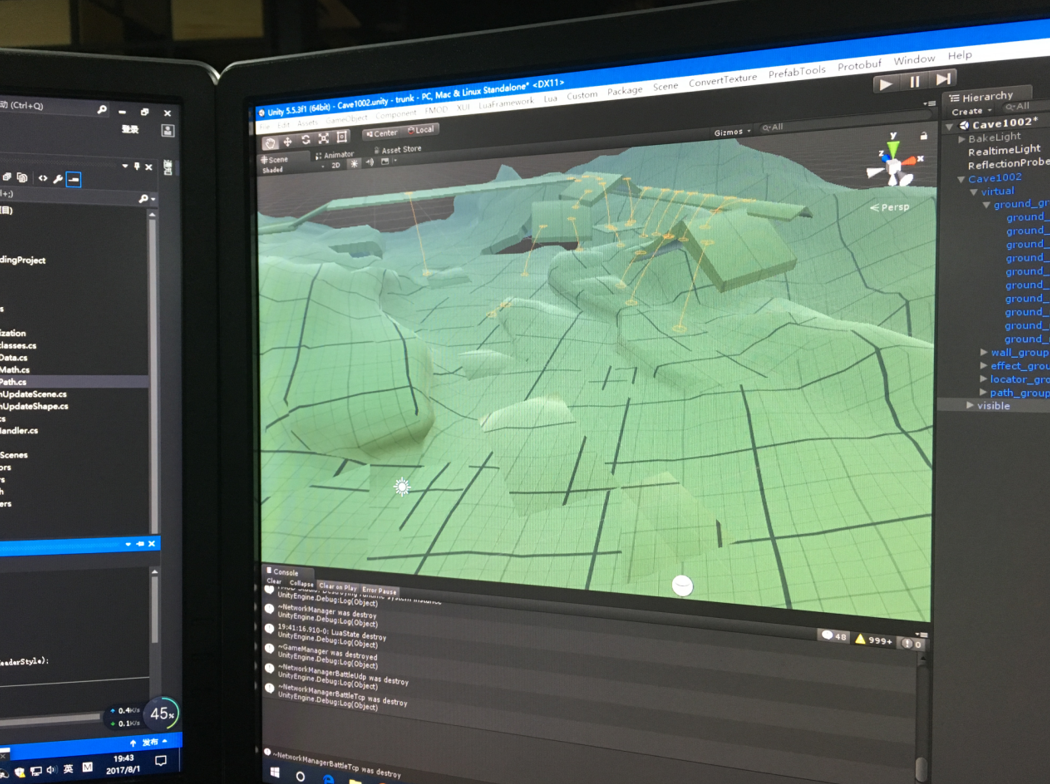Open the Window menu
1050x784 pixels.
[x=914, y=60]
